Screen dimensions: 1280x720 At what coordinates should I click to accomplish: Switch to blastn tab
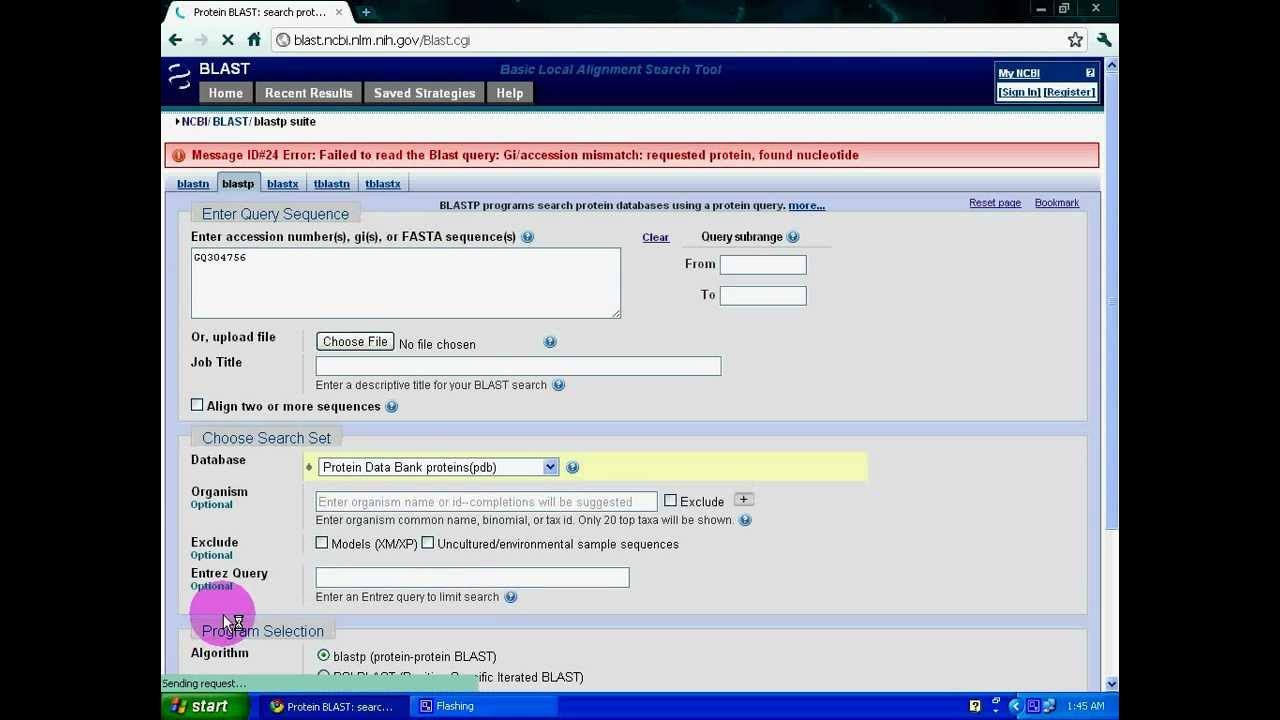click(x=193, y=184)
